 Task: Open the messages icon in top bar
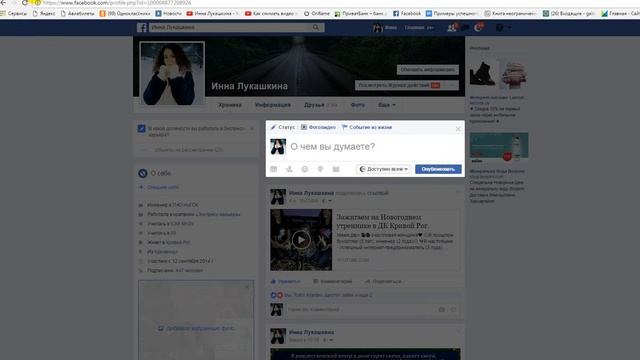pos(465,27)
